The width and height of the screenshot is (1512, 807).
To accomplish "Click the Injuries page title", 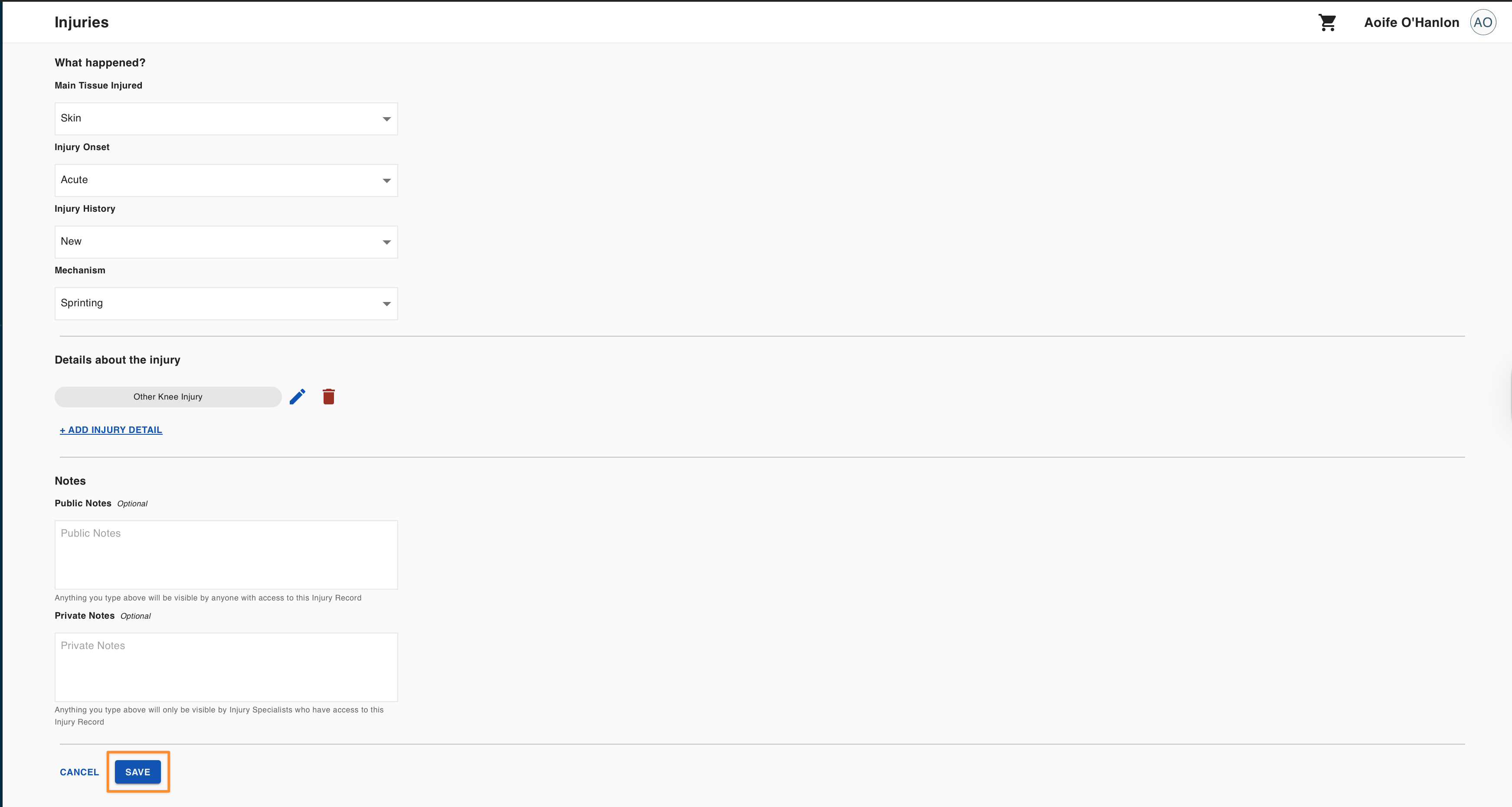I will [x=82, y=22].
